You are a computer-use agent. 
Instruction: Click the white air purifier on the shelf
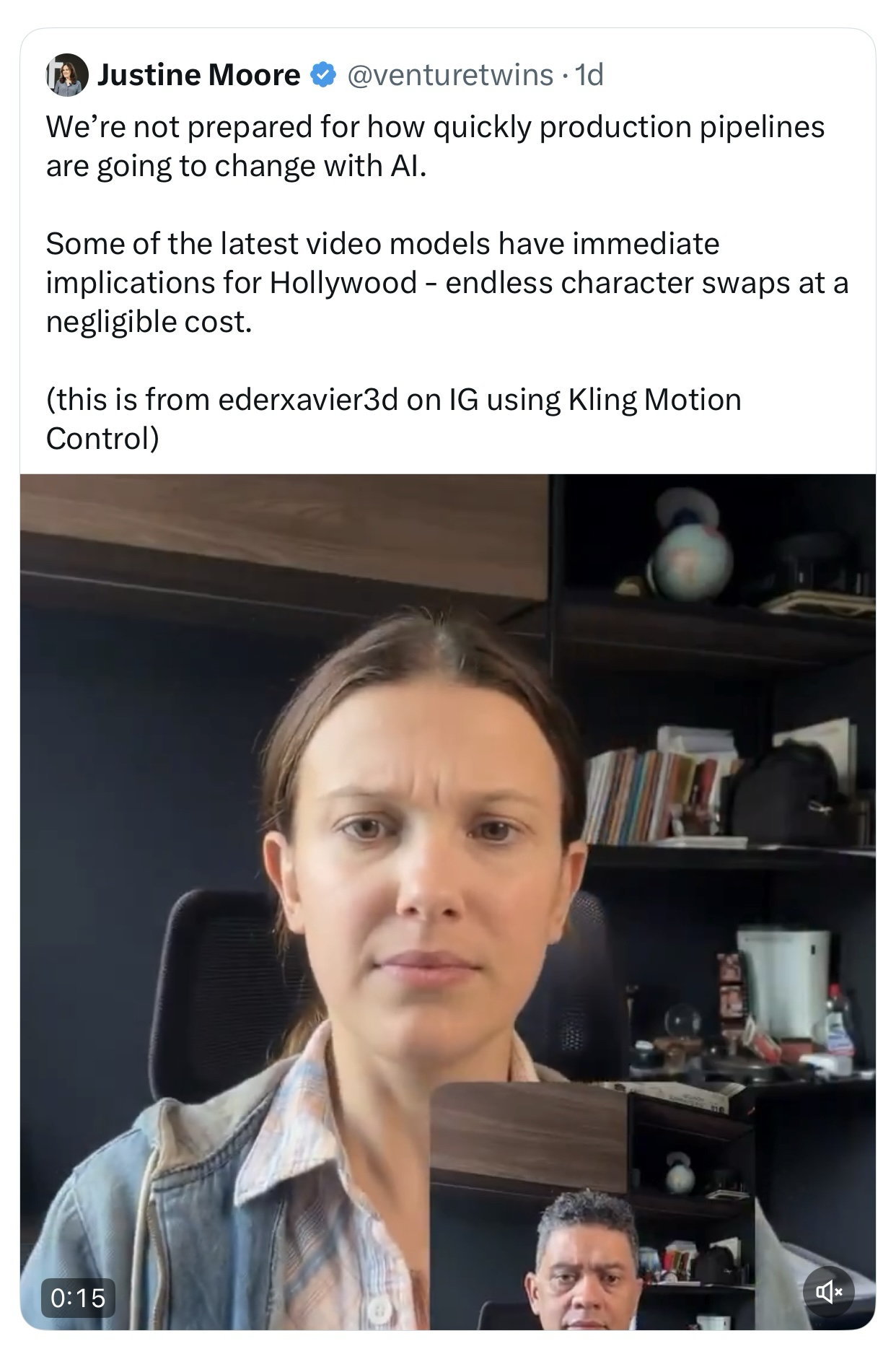click(783, 982)
